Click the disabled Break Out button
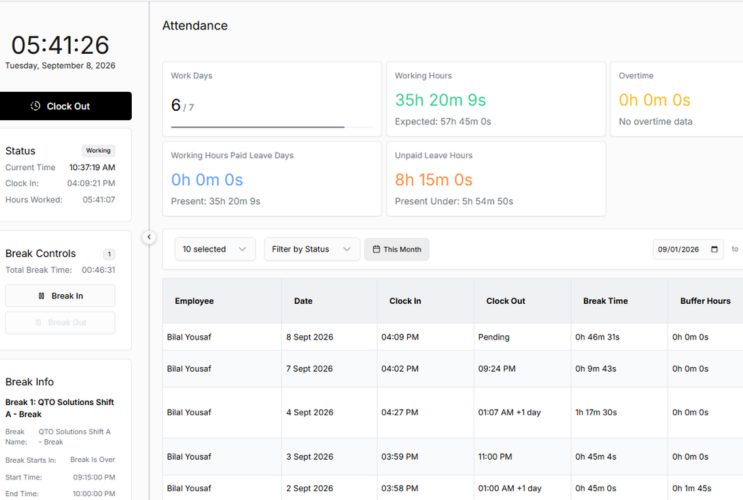The width and height of the screenshot is (743, 500). (x=60, y=322)
